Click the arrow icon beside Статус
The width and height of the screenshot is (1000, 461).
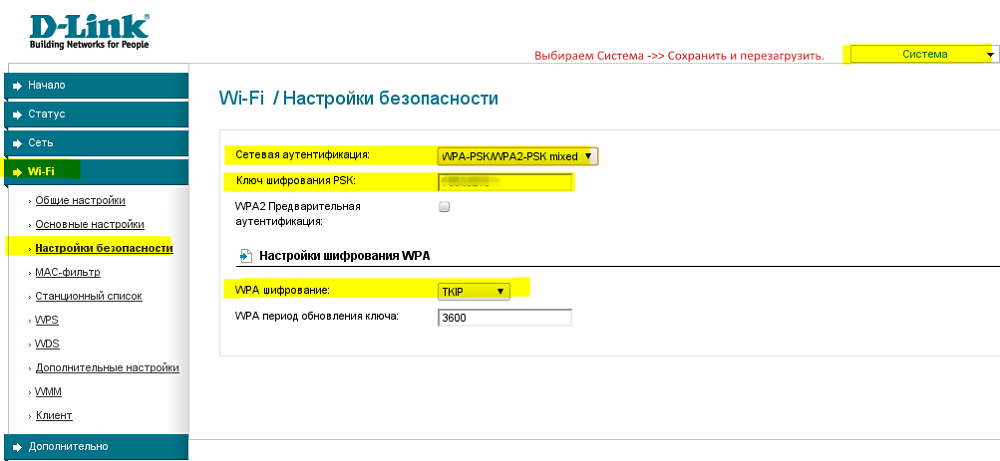[17, 115]
